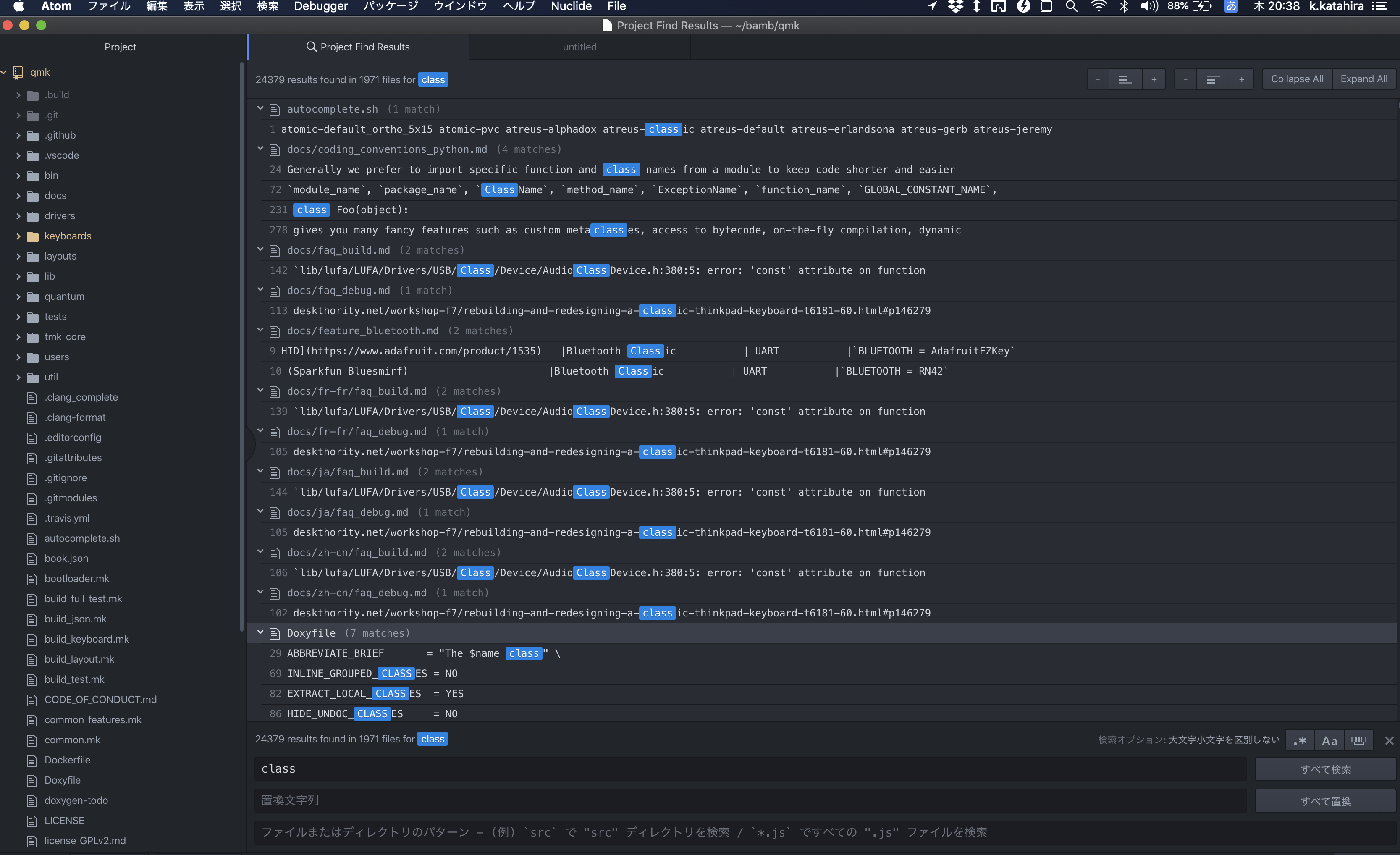1400x855 pixels.
Task: Click the Dropbox icon in the menu bar
Action: (x=956, y=7)
